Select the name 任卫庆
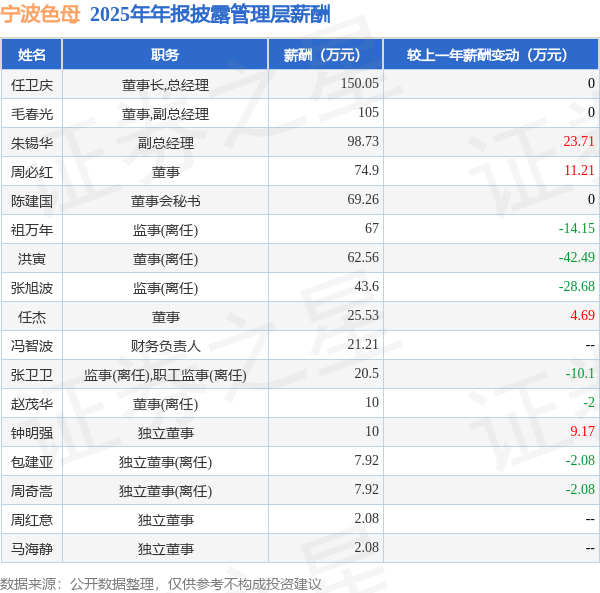 point(32,85)
